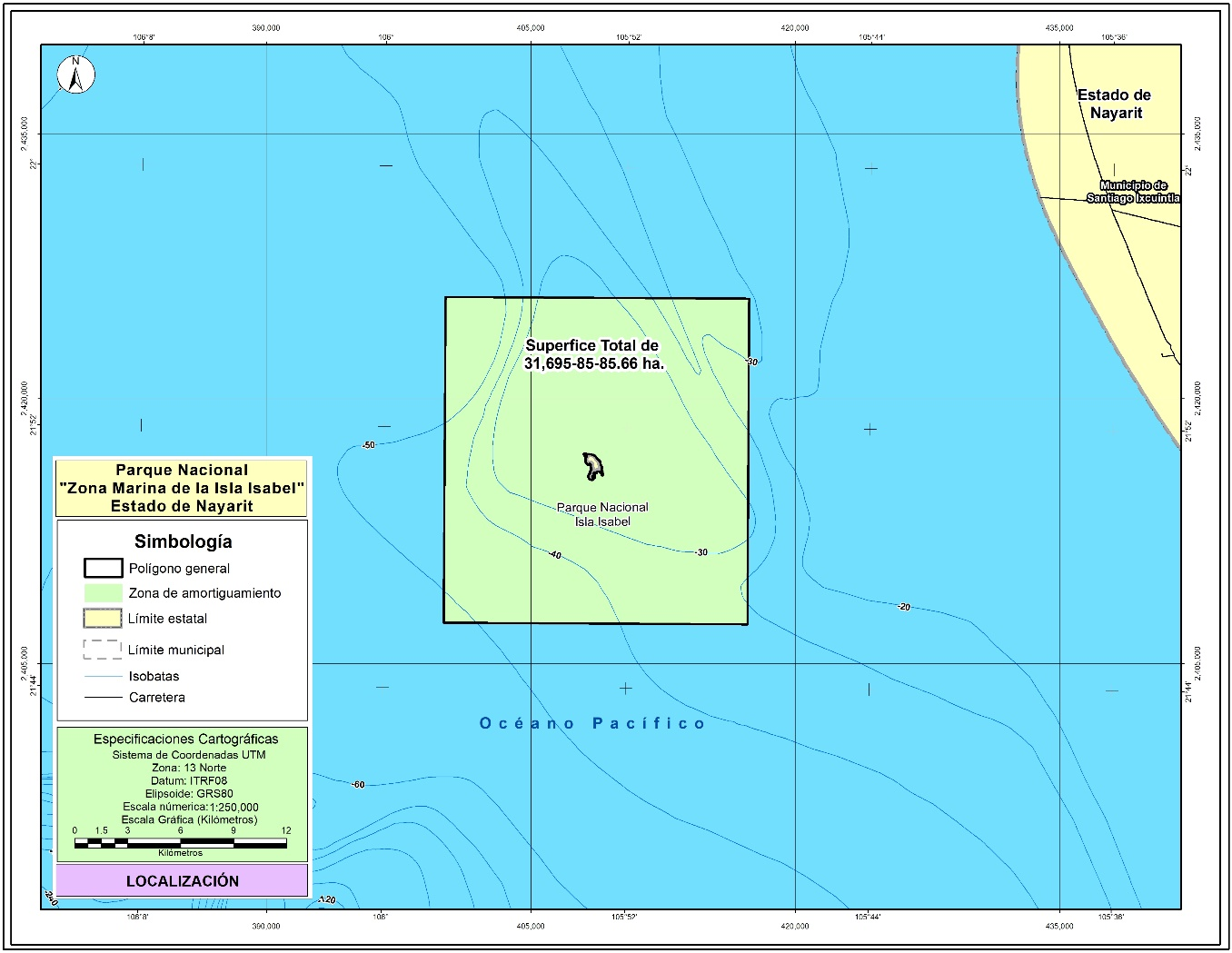The width and height of the screenshot is (1232, 953).
Task: Click the Municipio de Santiago Ixcuintla label
Action: 1133,192
